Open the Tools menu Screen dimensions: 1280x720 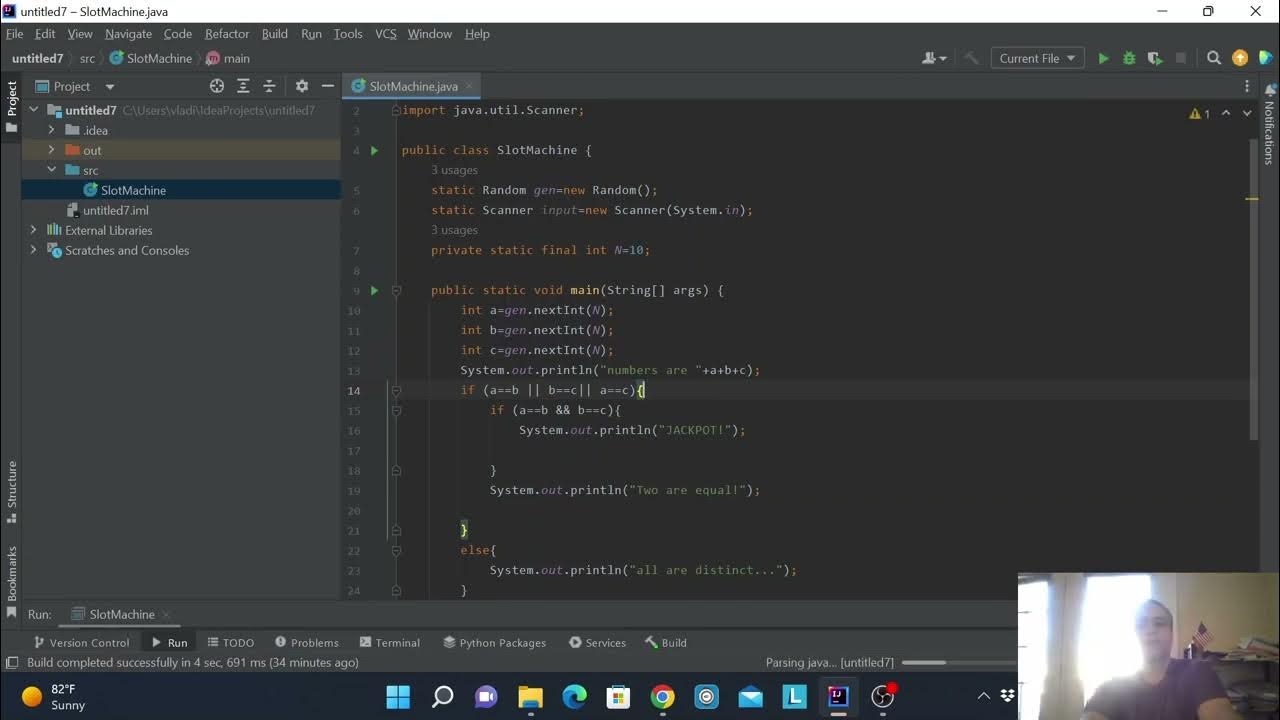348,34
